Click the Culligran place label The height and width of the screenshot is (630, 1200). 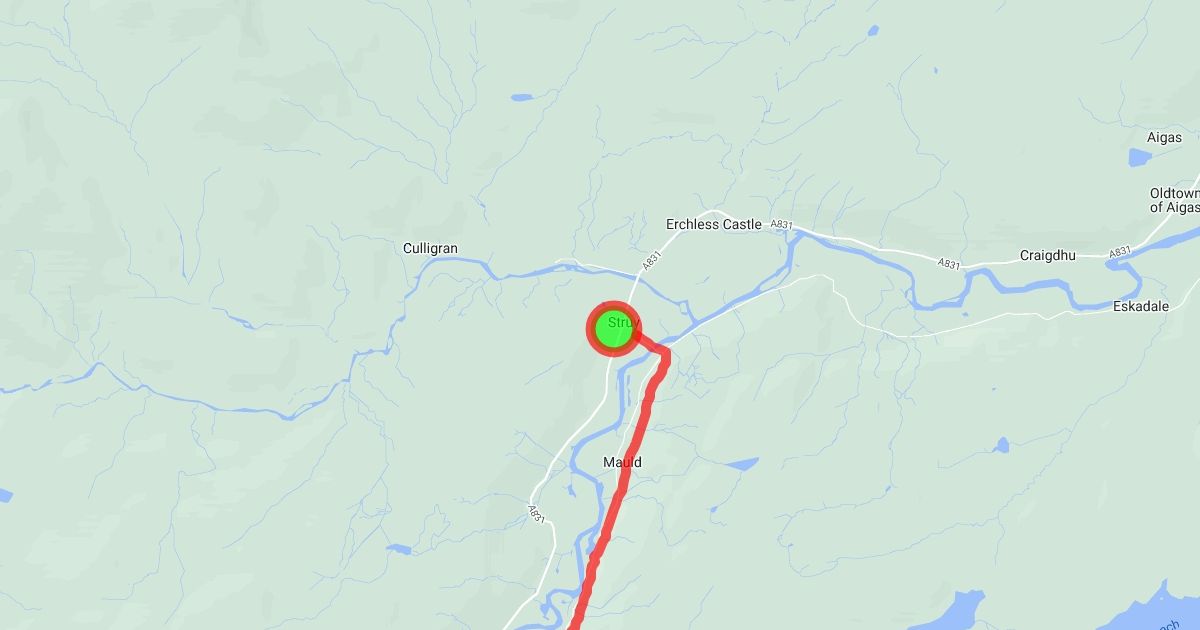(430, 248)
